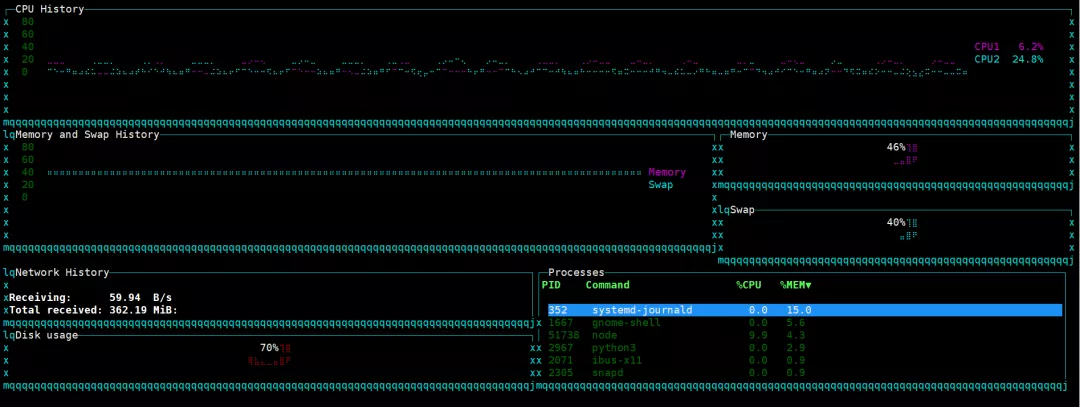The width and height of the screenshot is (1080, 407).
Task: Click the 4.3 %MEM value of node
Action: point(796,335)
